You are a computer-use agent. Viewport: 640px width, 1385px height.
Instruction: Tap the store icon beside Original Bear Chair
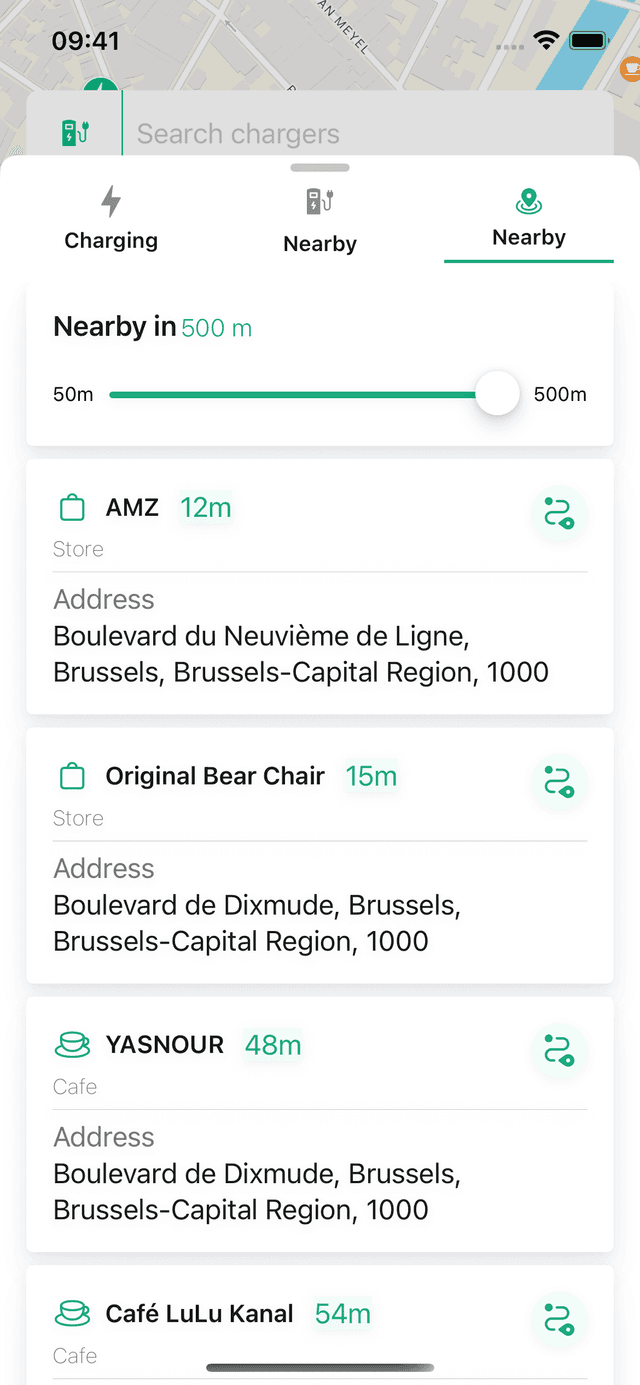(x=72, y=777)
